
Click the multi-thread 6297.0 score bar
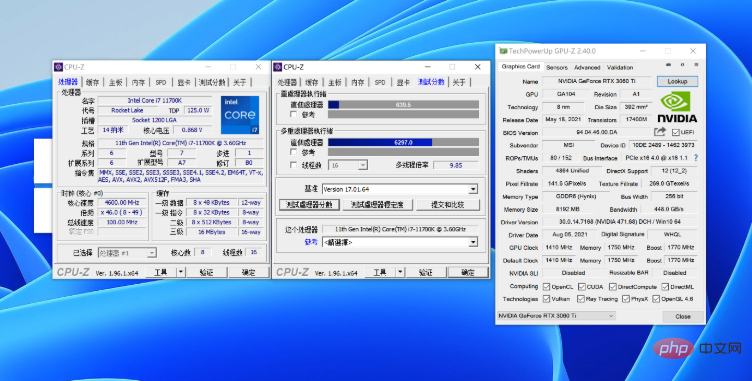[x=403, y=142]
